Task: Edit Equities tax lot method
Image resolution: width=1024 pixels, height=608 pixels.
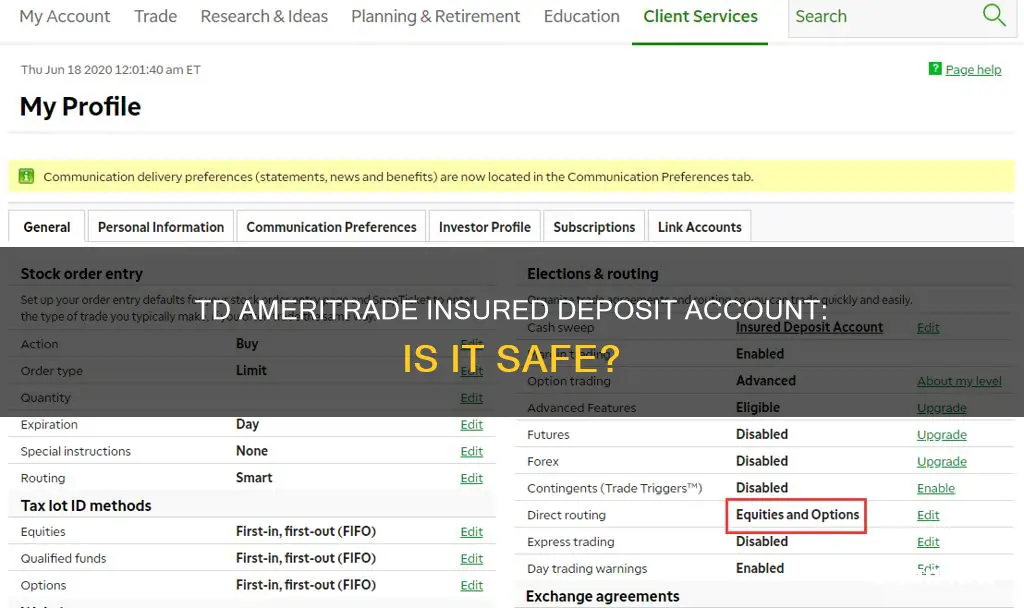Action: pyautogui.click(x=472, y=532)
